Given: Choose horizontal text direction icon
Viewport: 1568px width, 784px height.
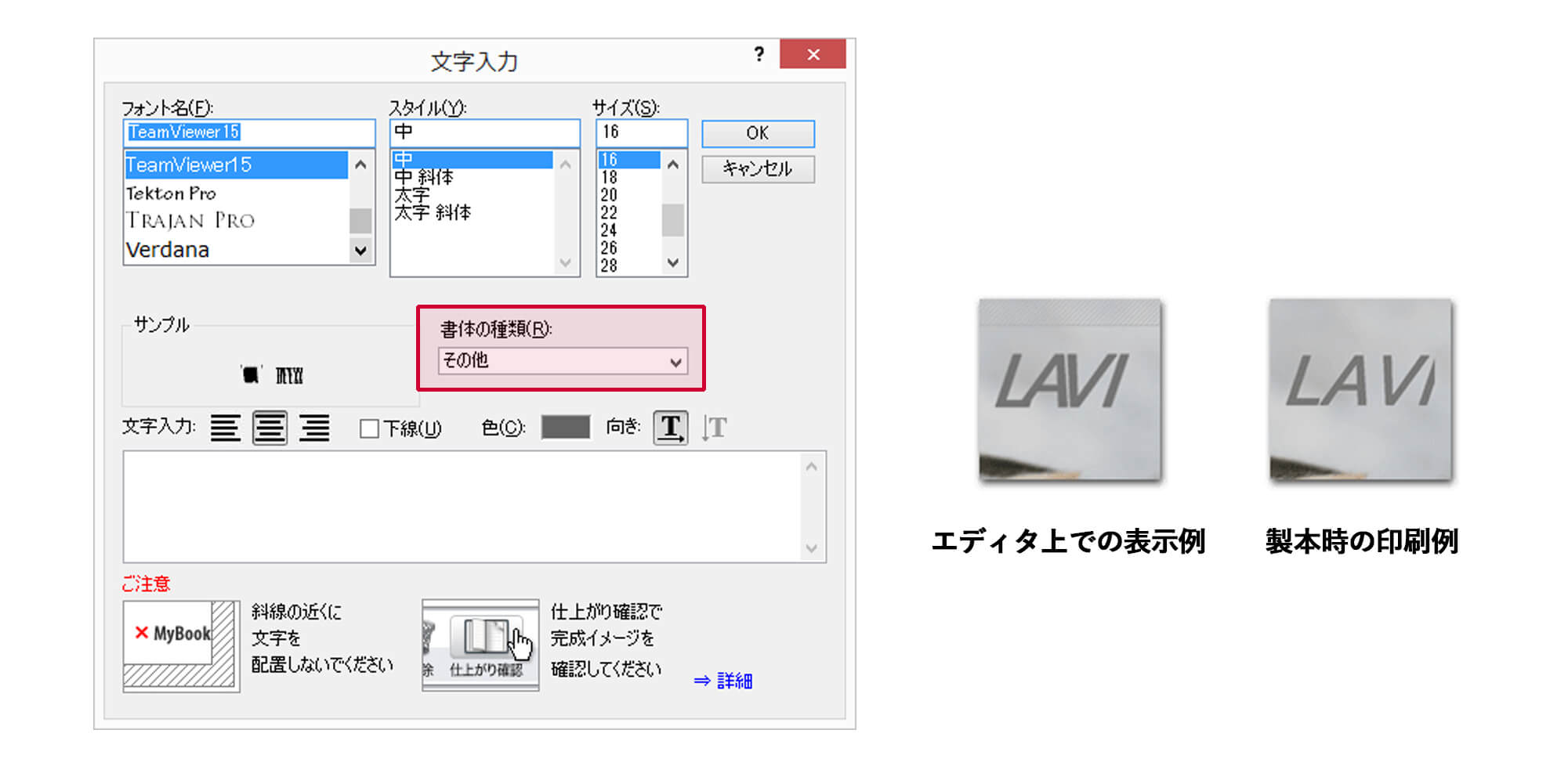Looking at the screenshot, I should 671,428.
